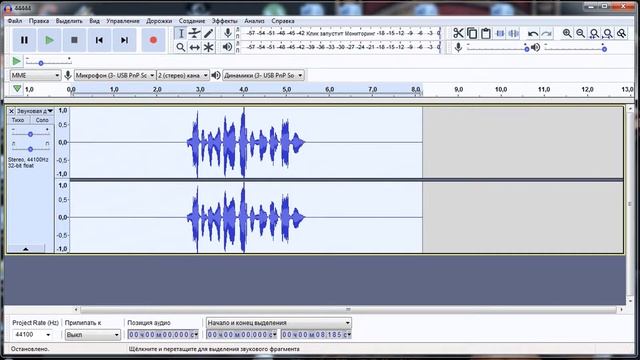The image size is (640, 360).
Task: Skip to start of track
Action: pyautogui.click(x=99, y=40)
